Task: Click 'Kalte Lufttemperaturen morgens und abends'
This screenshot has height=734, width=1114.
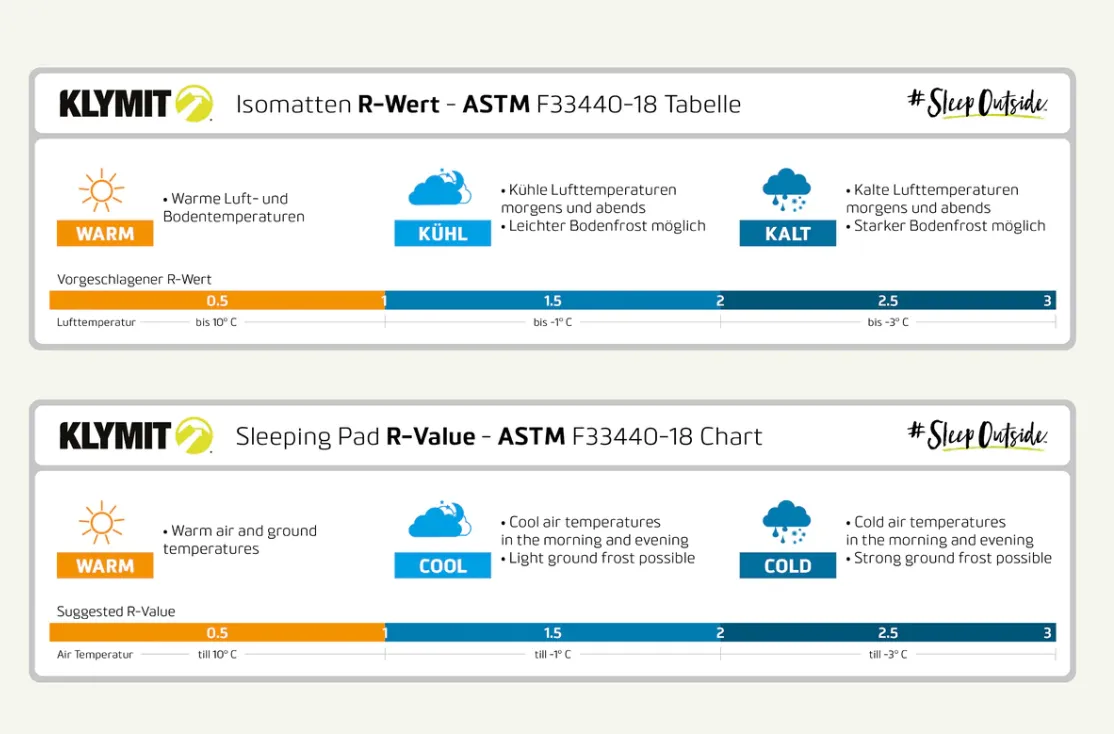Action: [932, 198]
